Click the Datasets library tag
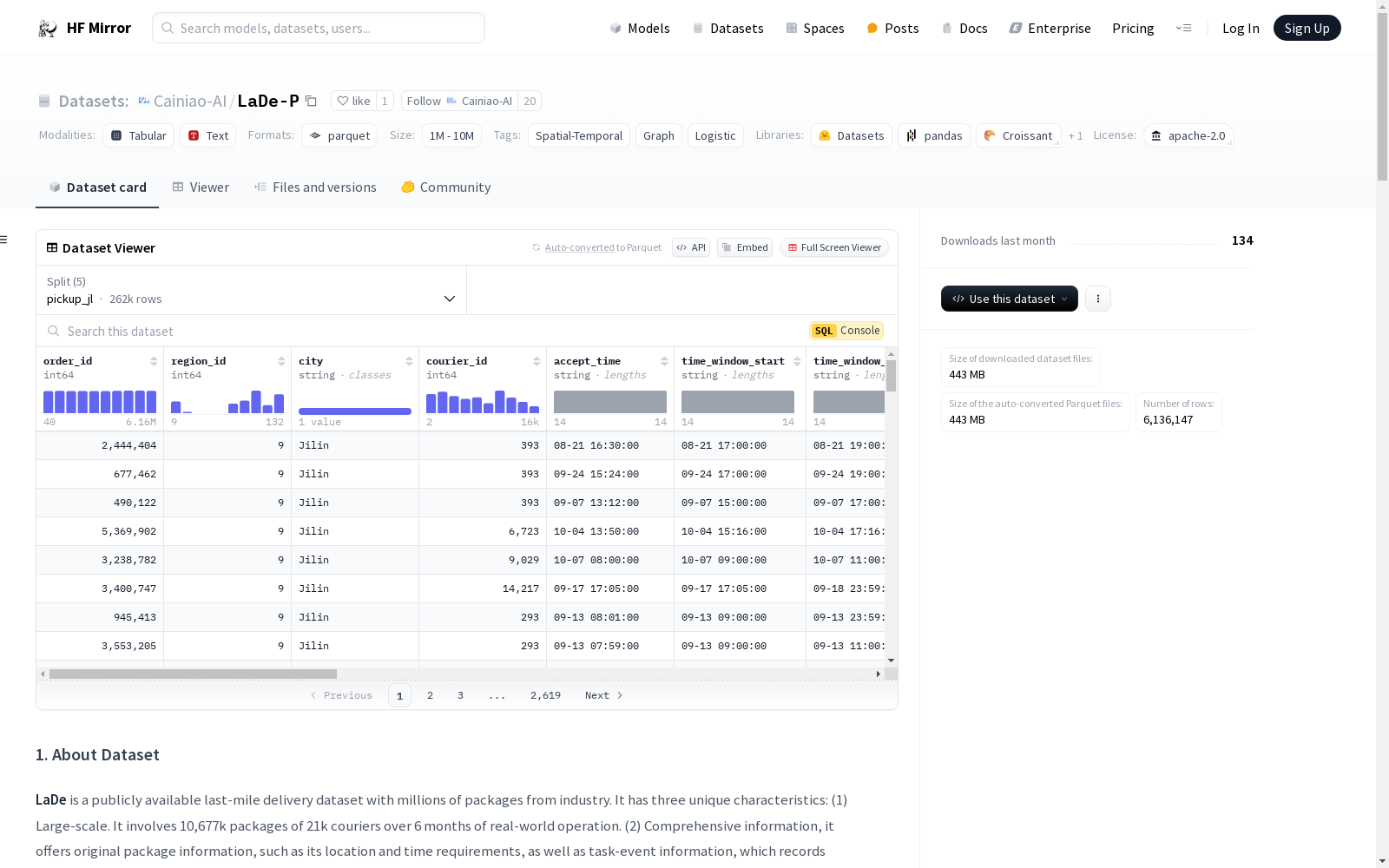 tap(852, 135)
